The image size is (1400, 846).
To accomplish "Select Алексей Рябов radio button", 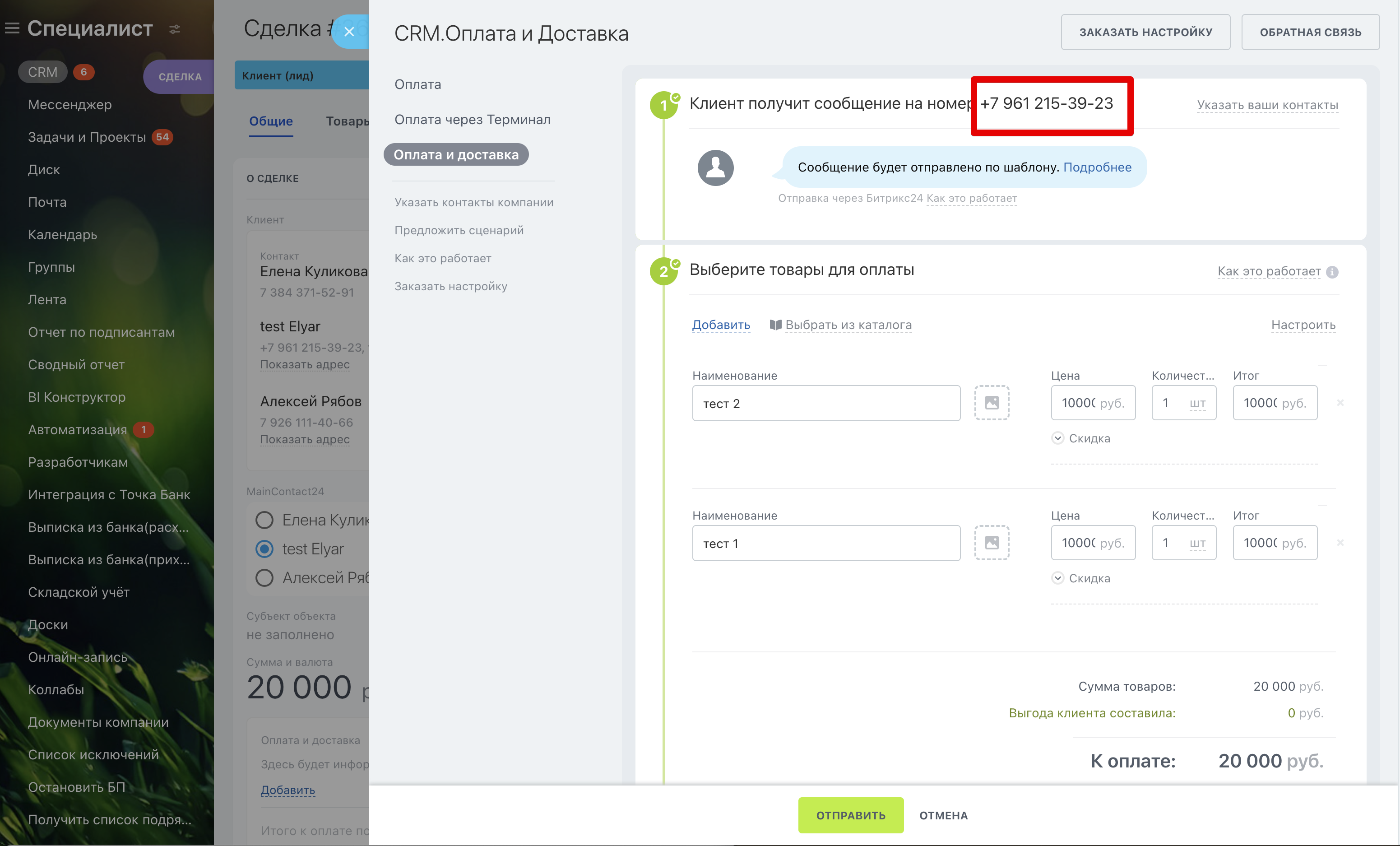I will point(265,578).
